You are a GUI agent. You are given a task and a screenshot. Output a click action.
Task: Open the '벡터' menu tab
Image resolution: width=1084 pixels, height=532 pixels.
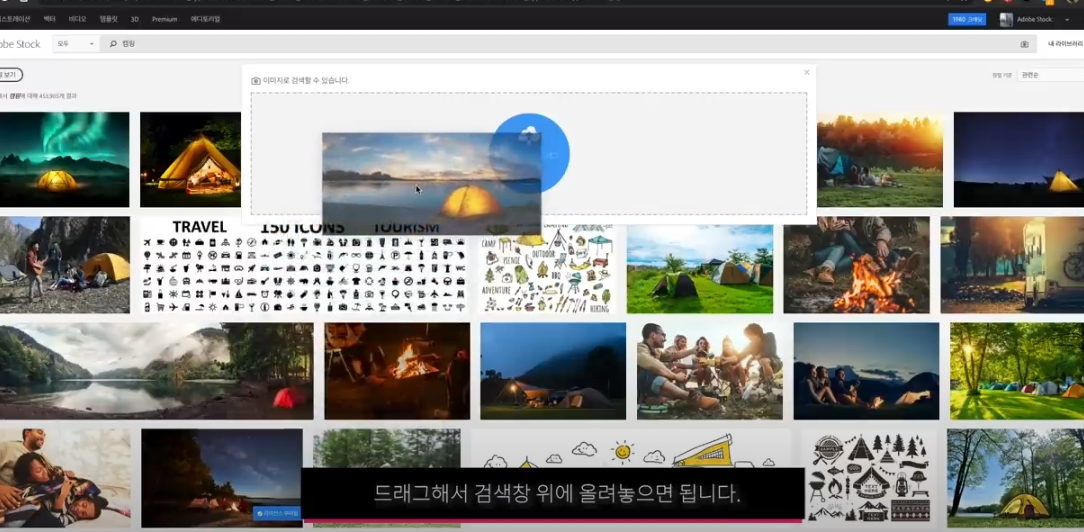pos(49,19)
